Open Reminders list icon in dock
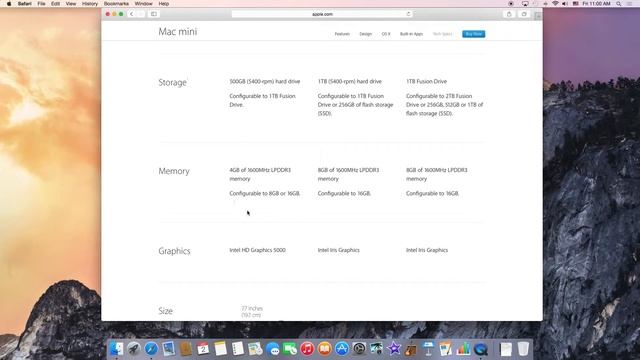The width and height of the screenshot is (640, 360). coord(238,349)
